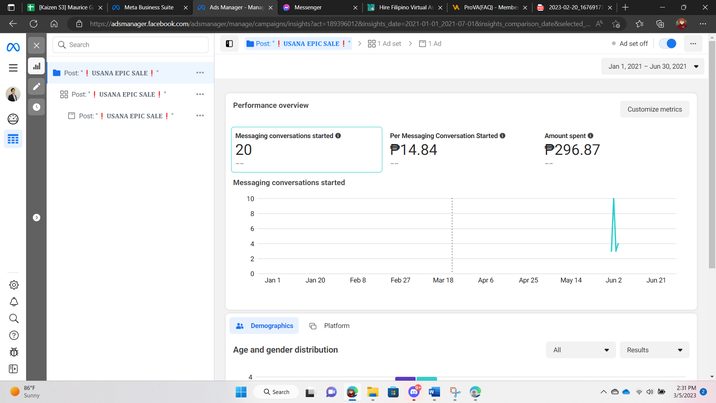Open the history clock icon
Image resolution: width=716 pixels, height=403 pixels.
click(37, 107)
